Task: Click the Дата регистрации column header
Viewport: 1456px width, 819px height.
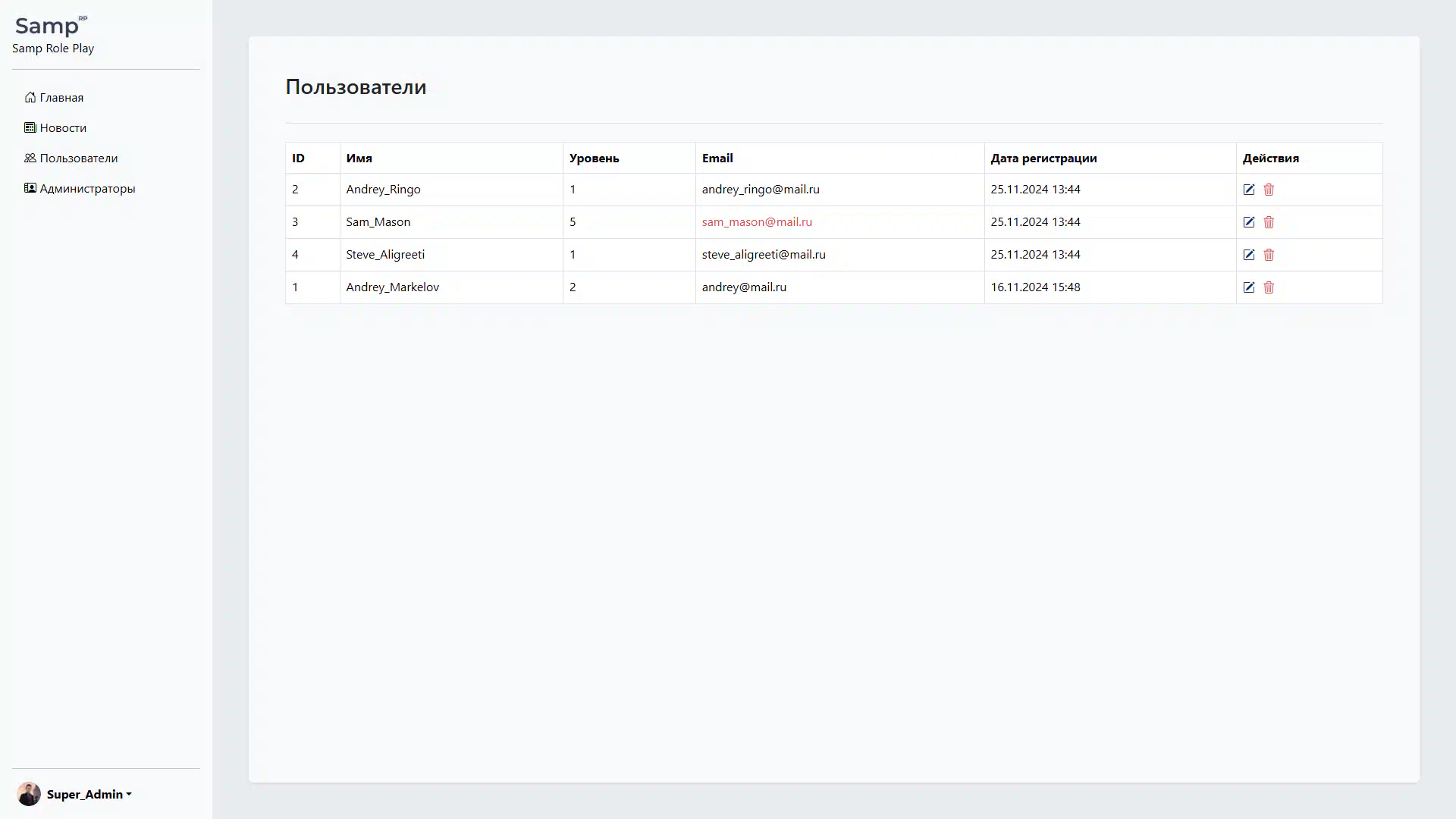Action: click(1043, 158)
